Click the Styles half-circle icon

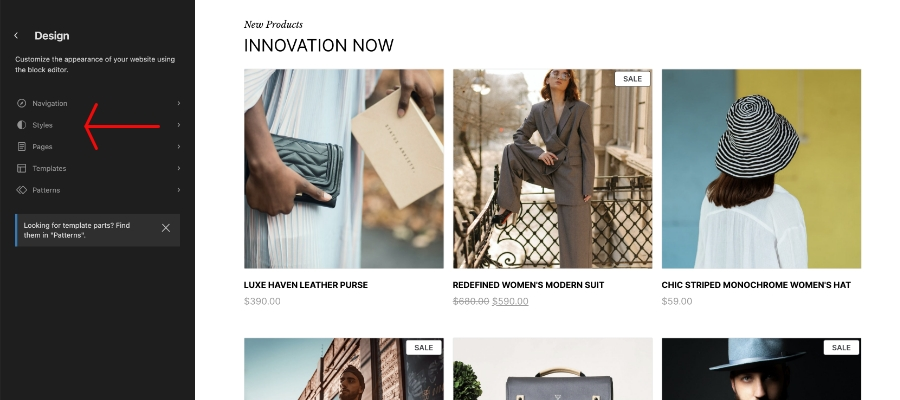(21, 125)
